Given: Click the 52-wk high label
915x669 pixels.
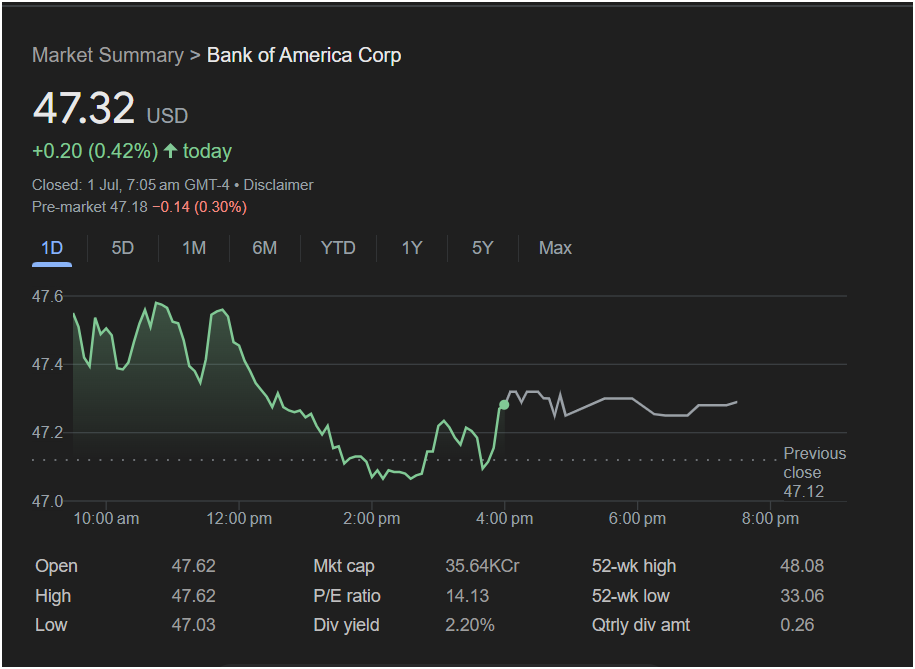Looking at the screenshot, I should coord(634,566).
